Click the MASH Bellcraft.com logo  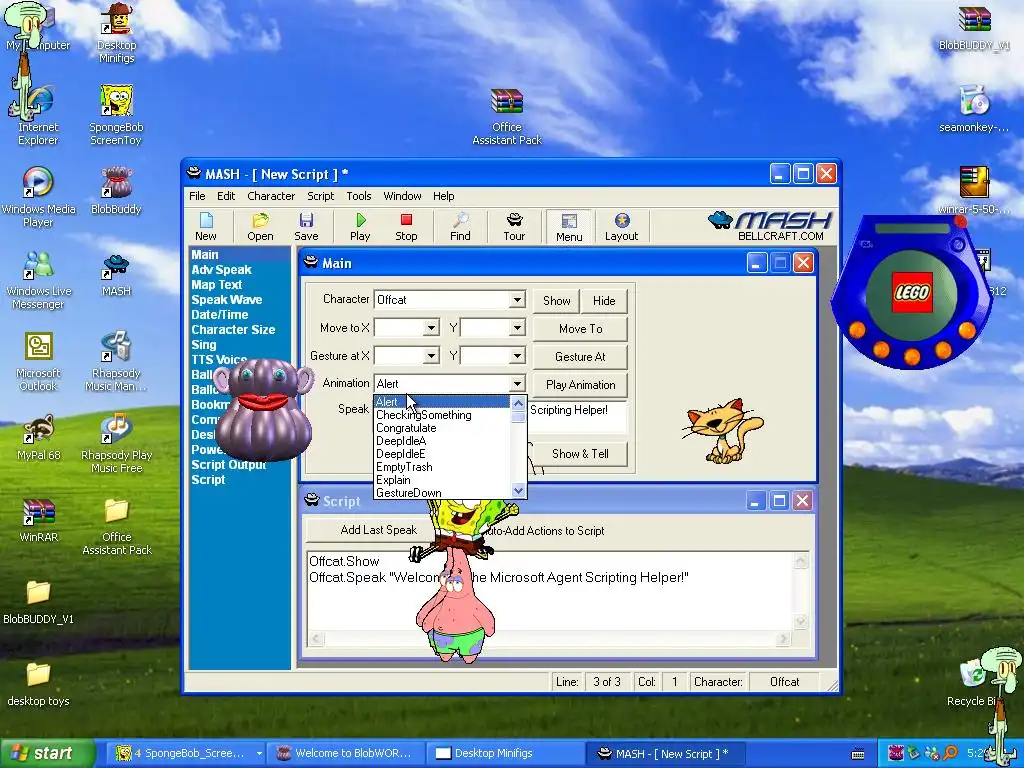pos(769,226)
